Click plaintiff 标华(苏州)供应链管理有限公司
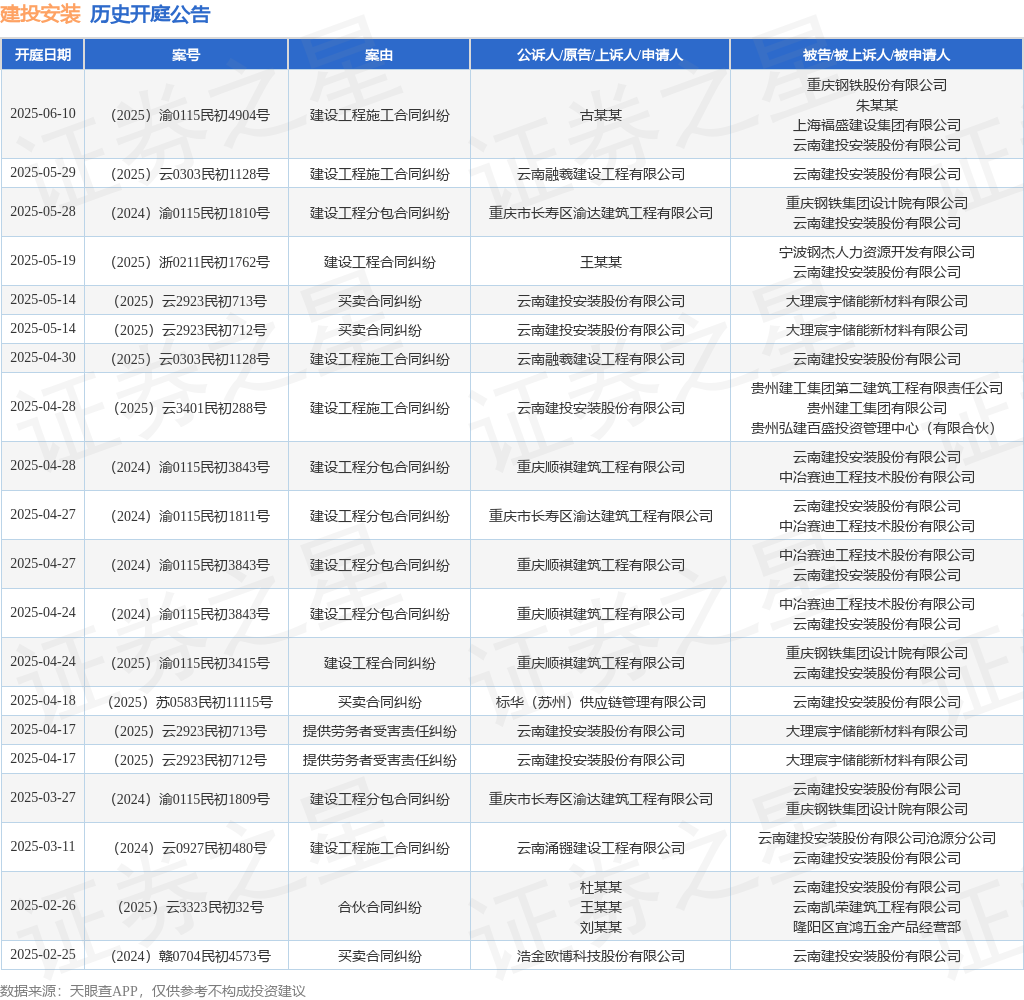Screen dimensions: 1024x1000 (600, 702)
